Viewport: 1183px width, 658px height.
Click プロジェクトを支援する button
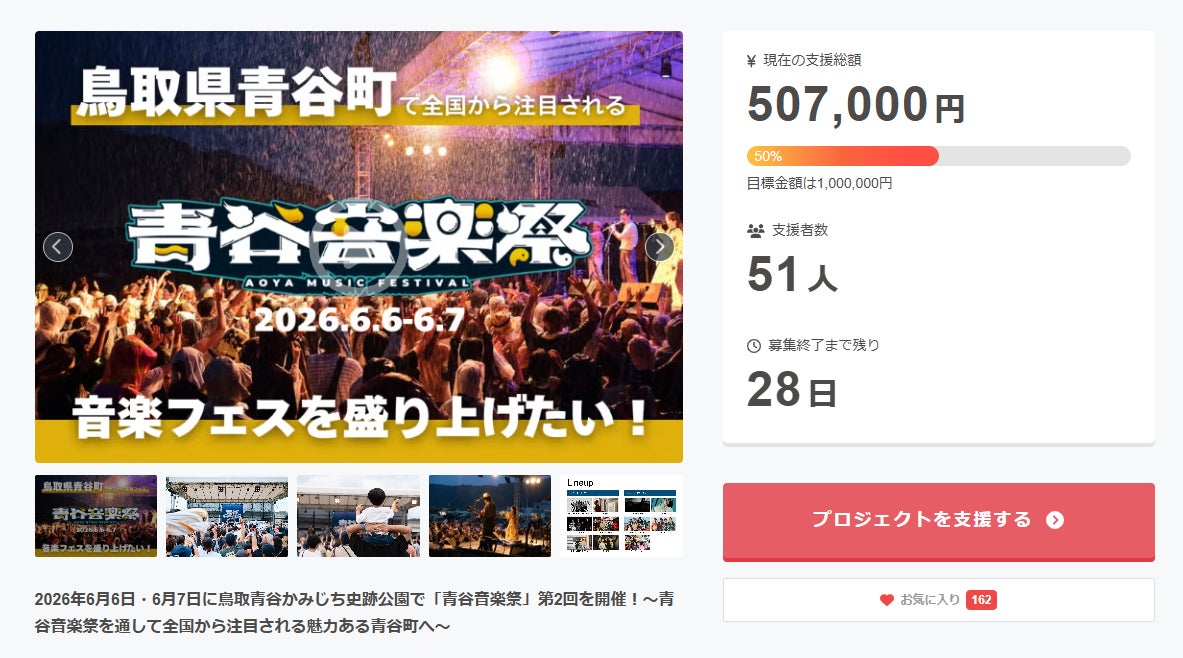(939, 521)
